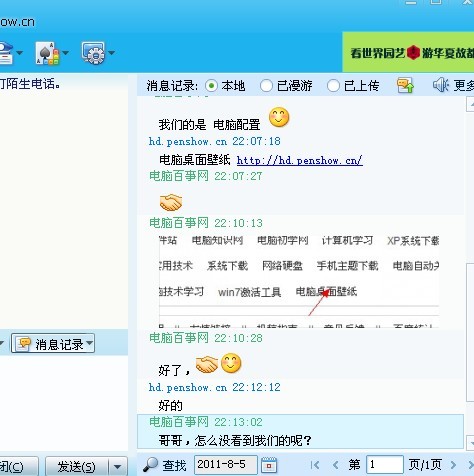Click the speaker icon beside 更多
The width and height of the screenshot is (474, 476).
tap(441, 85)
